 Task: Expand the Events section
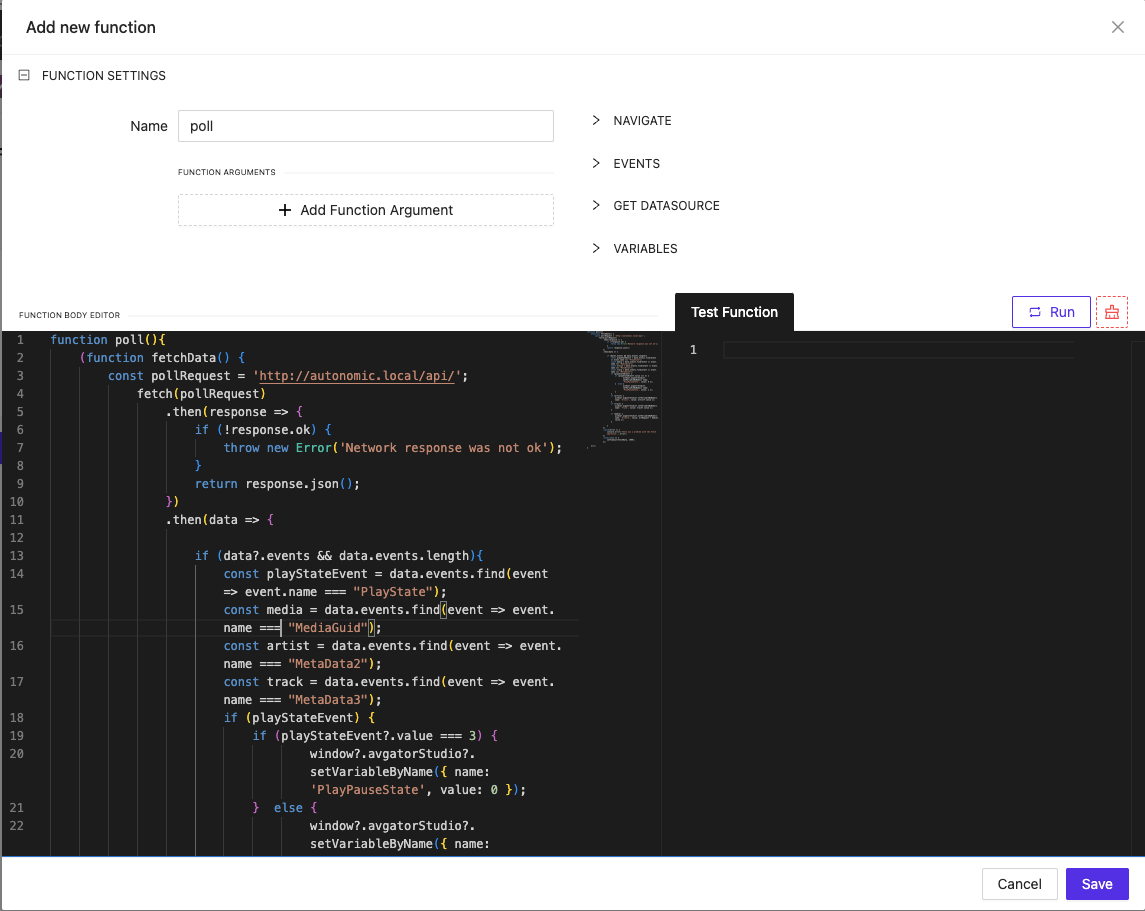tap(636, 163)
